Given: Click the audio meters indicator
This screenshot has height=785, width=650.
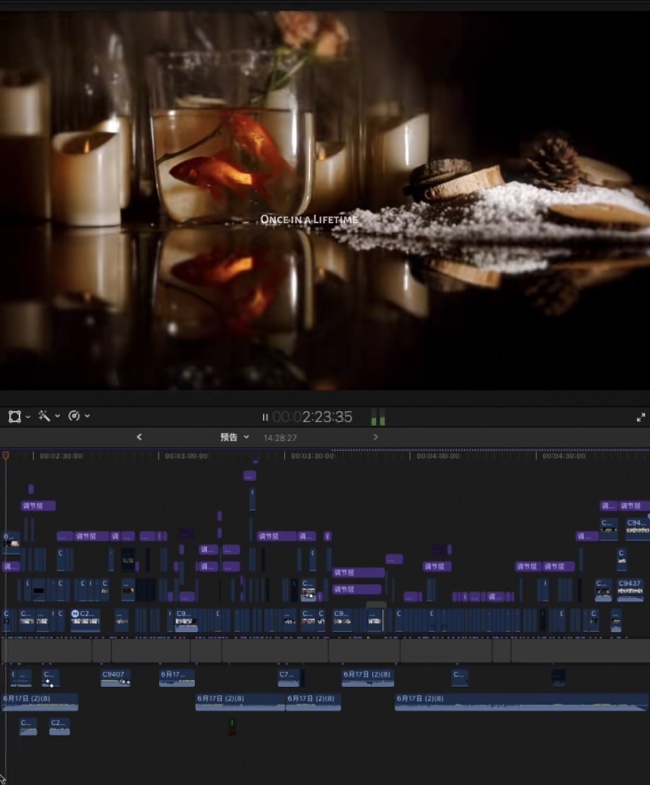Looking at the screenshot, I should pyautogui.click(x=378, y=417).
